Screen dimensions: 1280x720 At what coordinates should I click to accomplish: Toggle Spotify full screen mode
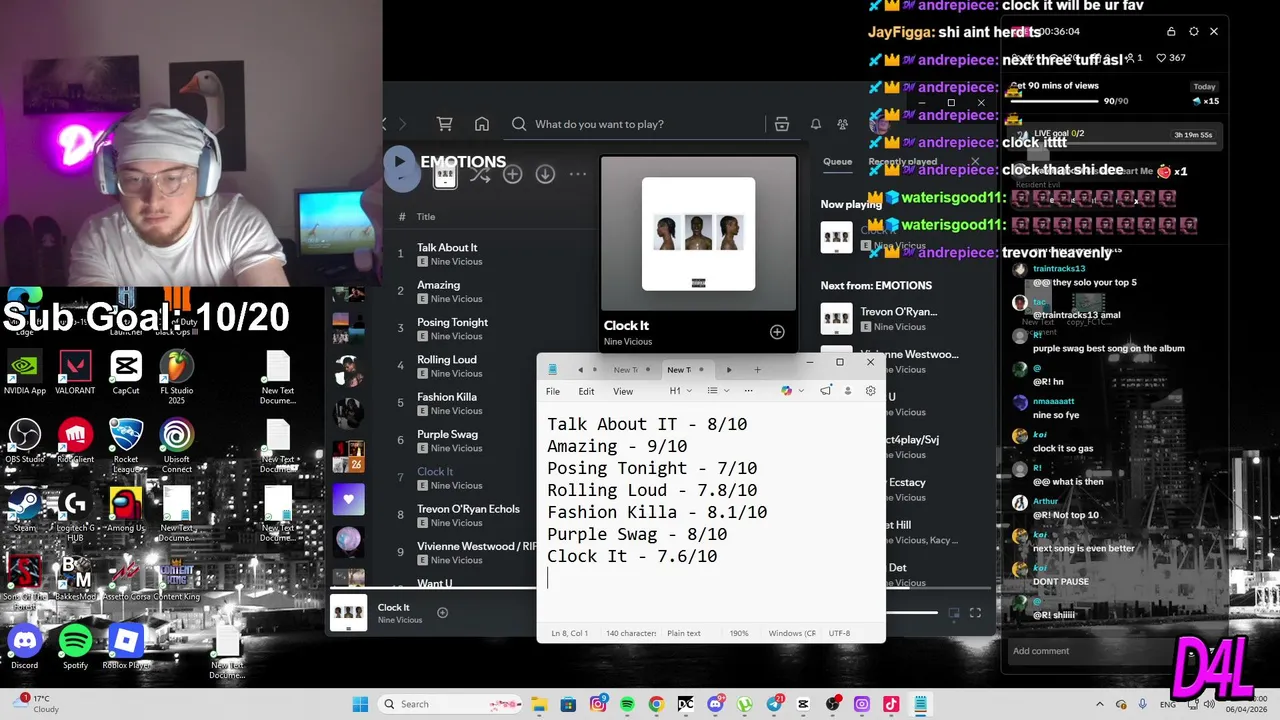pos(975,613)
